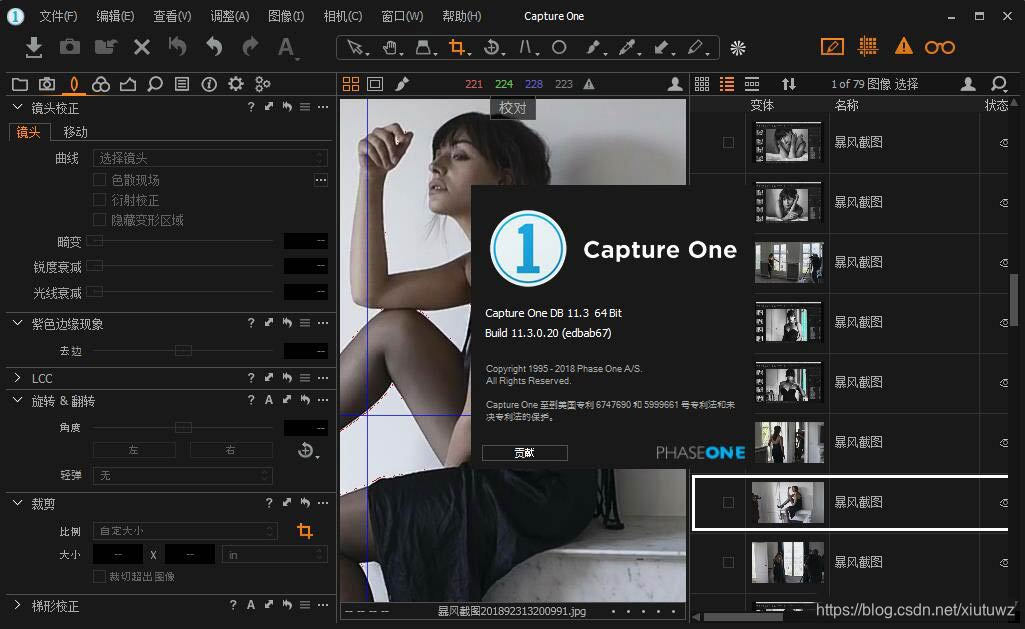The width and height of the screenshot is (1025, 629).
Task: Tick checkbox of first 暴风截图 row
Action: pos(728,143)
